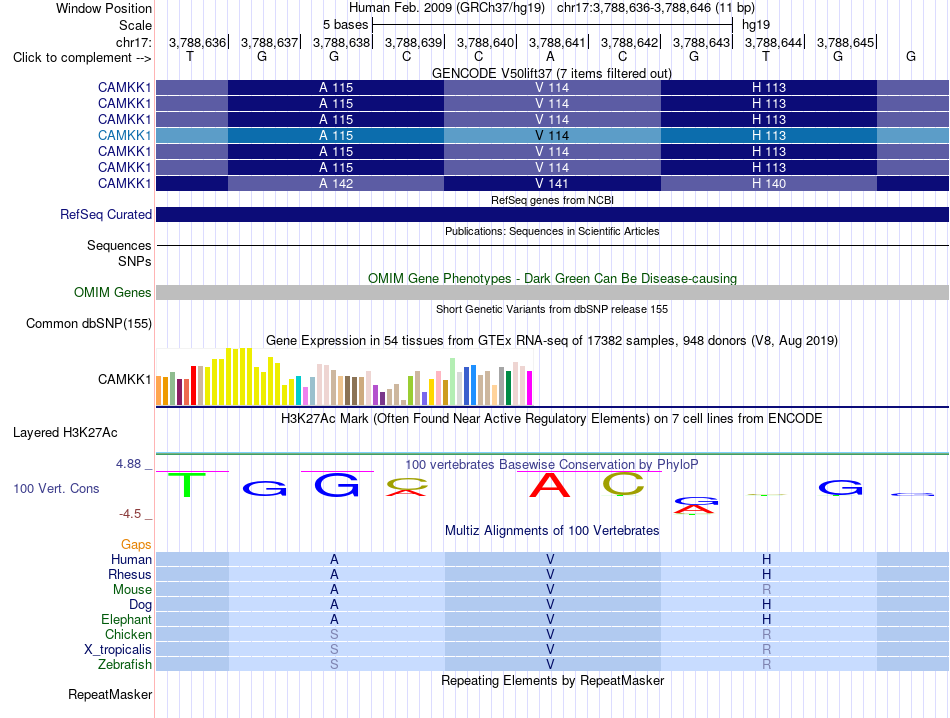Viewport: 950px width, 718px height.
Task: Click the Rhesus species label
Action: click(130, 574)
